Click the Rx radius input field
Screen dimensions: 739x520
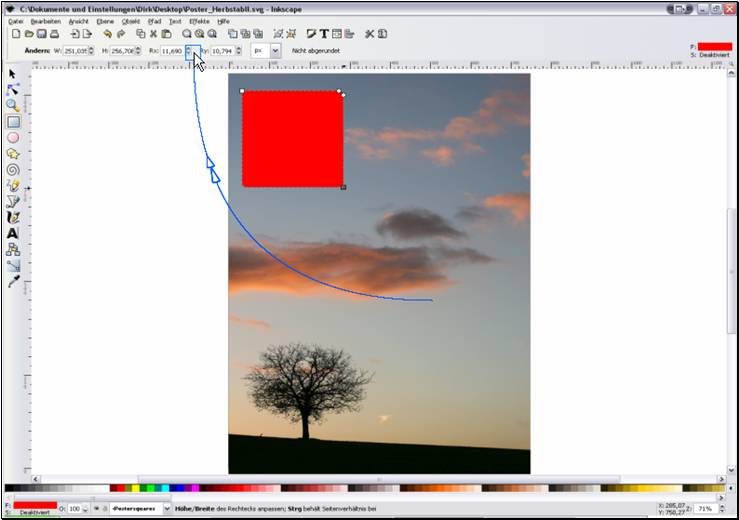click(x=170, y=49)
